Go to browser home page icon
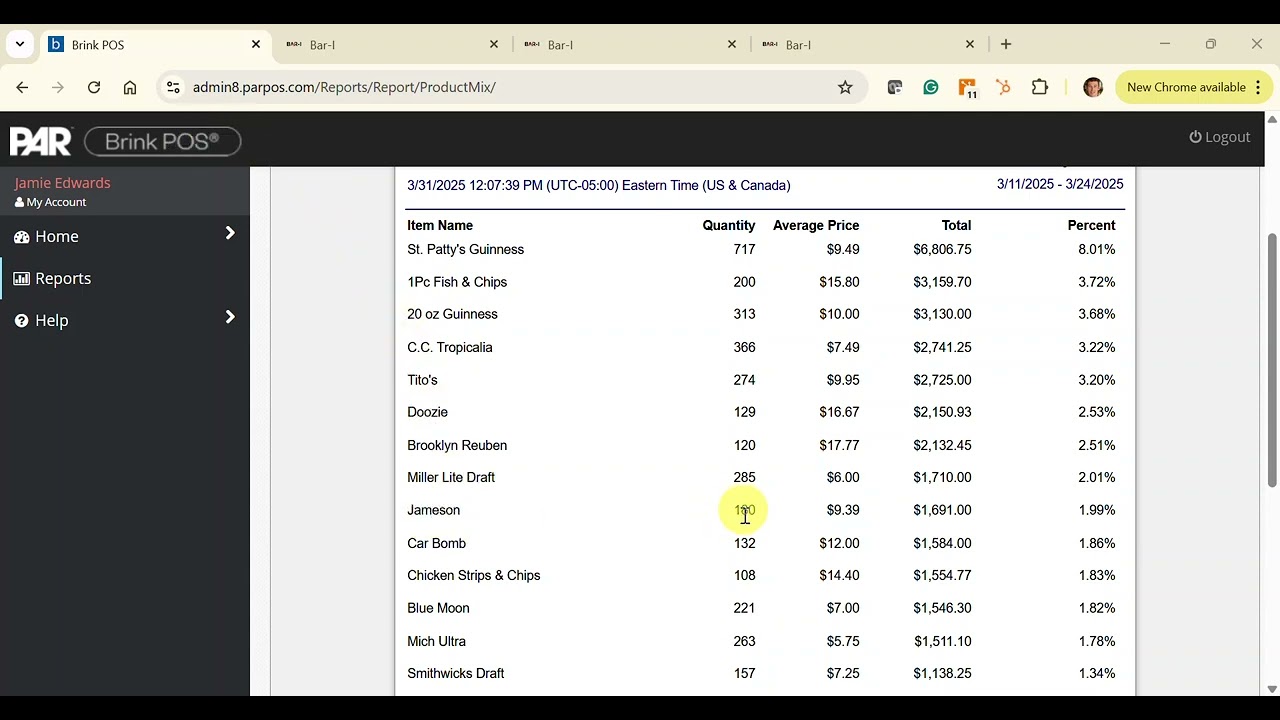This screenshot has width=1280, height=720. (130, 88)
